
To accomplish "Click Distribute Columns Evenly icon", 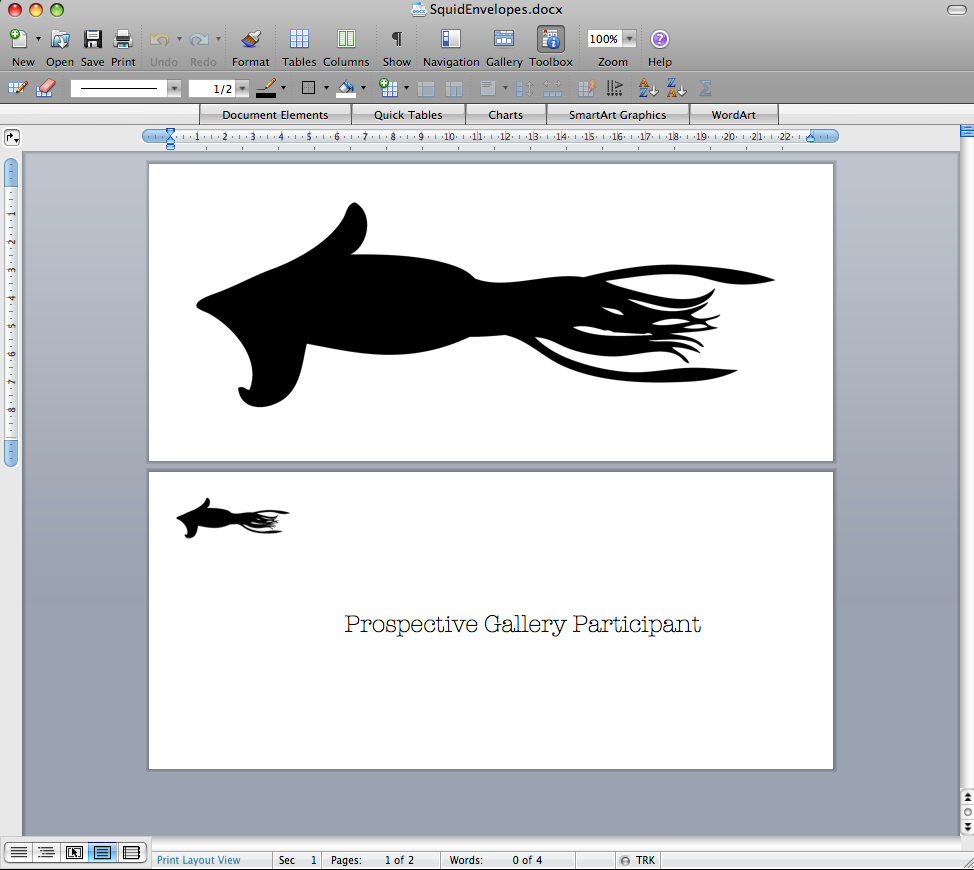I will point(552,89).
